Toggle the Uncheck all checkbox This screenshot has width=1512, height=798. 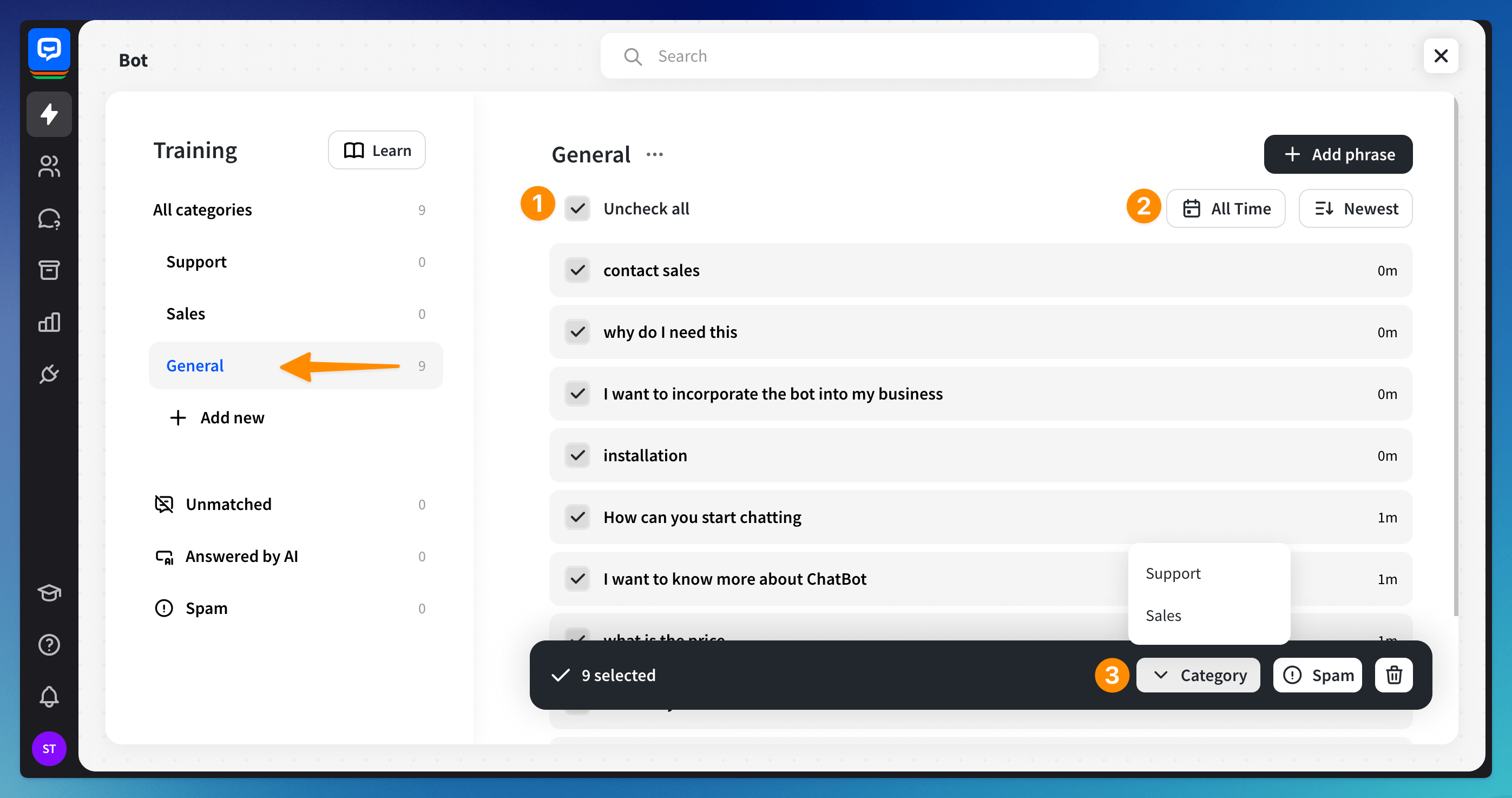[x=577, y=208]
